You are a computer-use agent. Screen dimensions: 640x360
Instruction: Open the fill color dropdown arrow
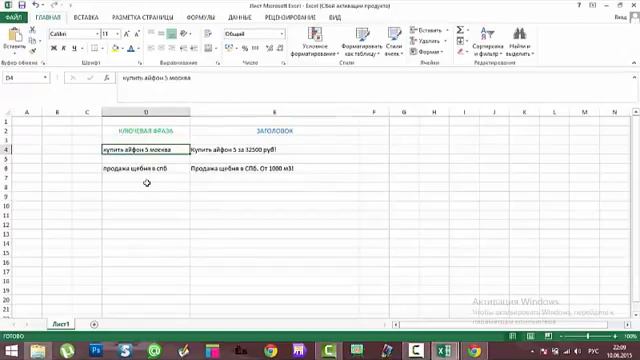point(122,49)
